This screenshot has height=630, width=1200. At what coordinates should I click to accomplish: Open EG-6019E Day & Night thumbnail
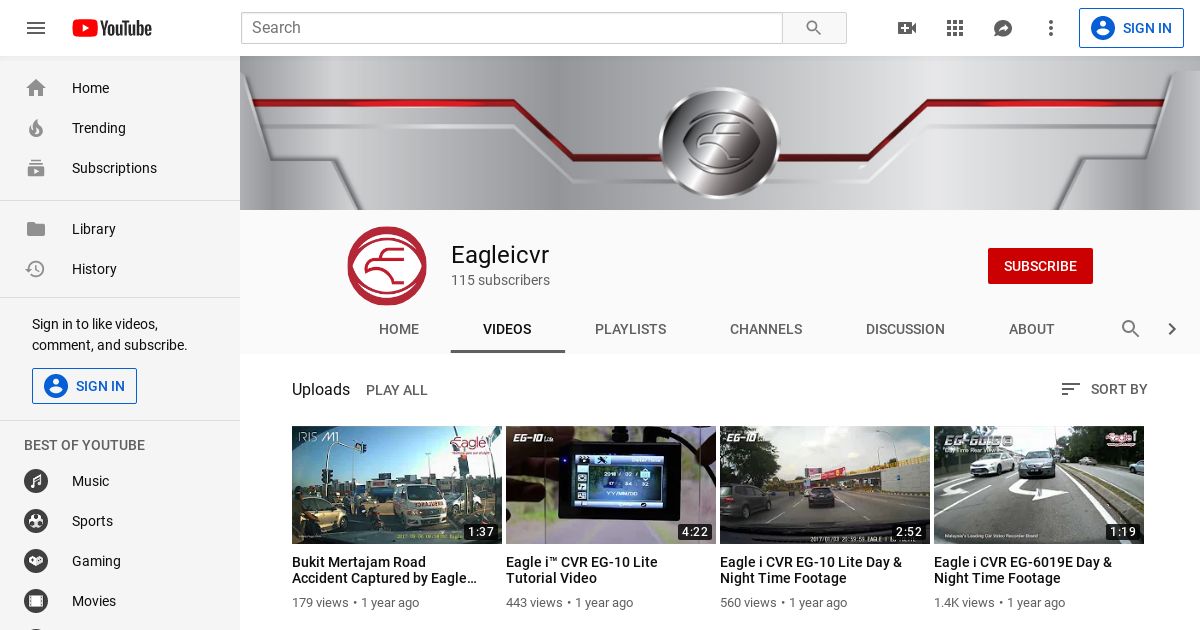coord(1039,485)
